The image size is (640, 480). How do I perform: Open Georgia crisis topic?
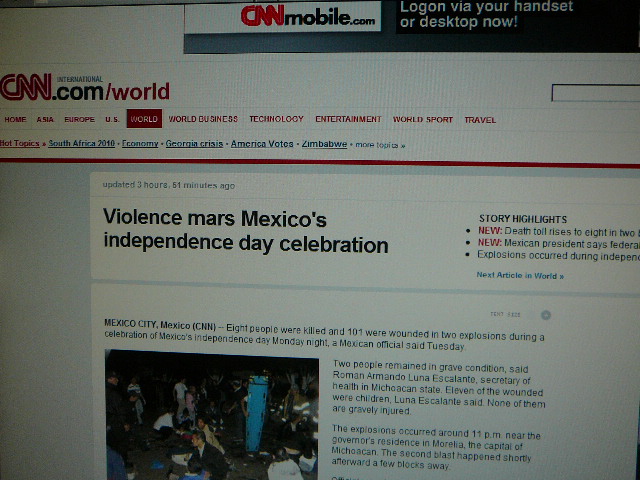coord(194,144)
